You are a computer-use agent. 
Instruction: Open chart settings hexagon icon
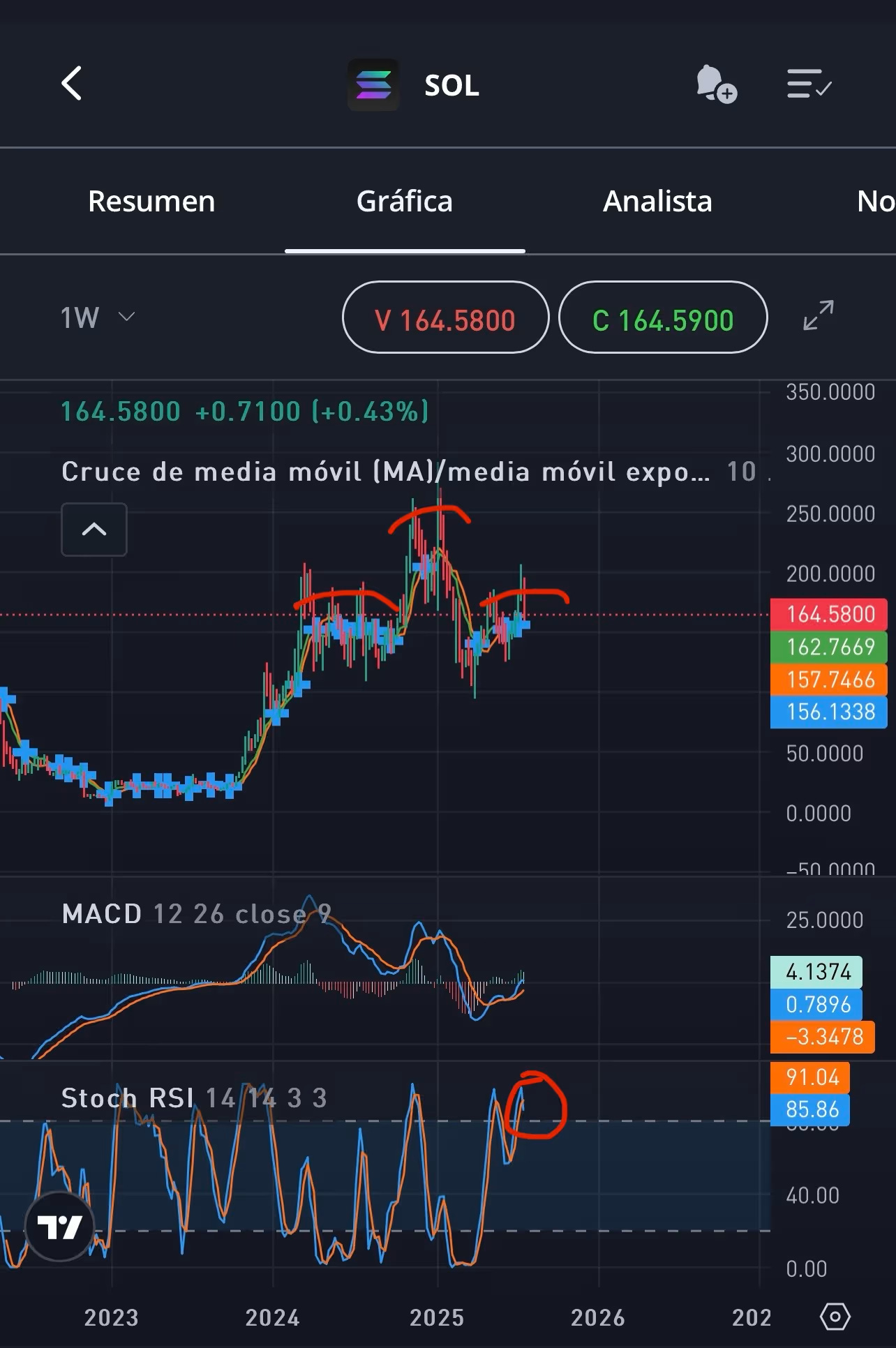835,1317
